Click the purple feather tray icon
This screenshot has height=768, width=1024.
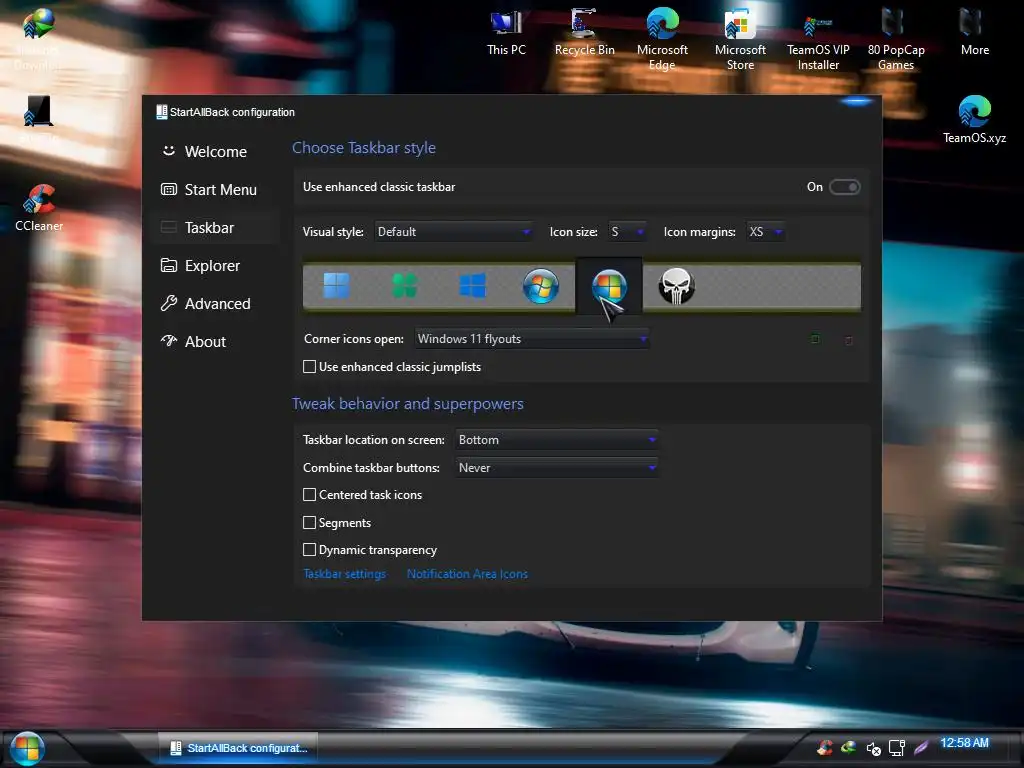[921, 748]
